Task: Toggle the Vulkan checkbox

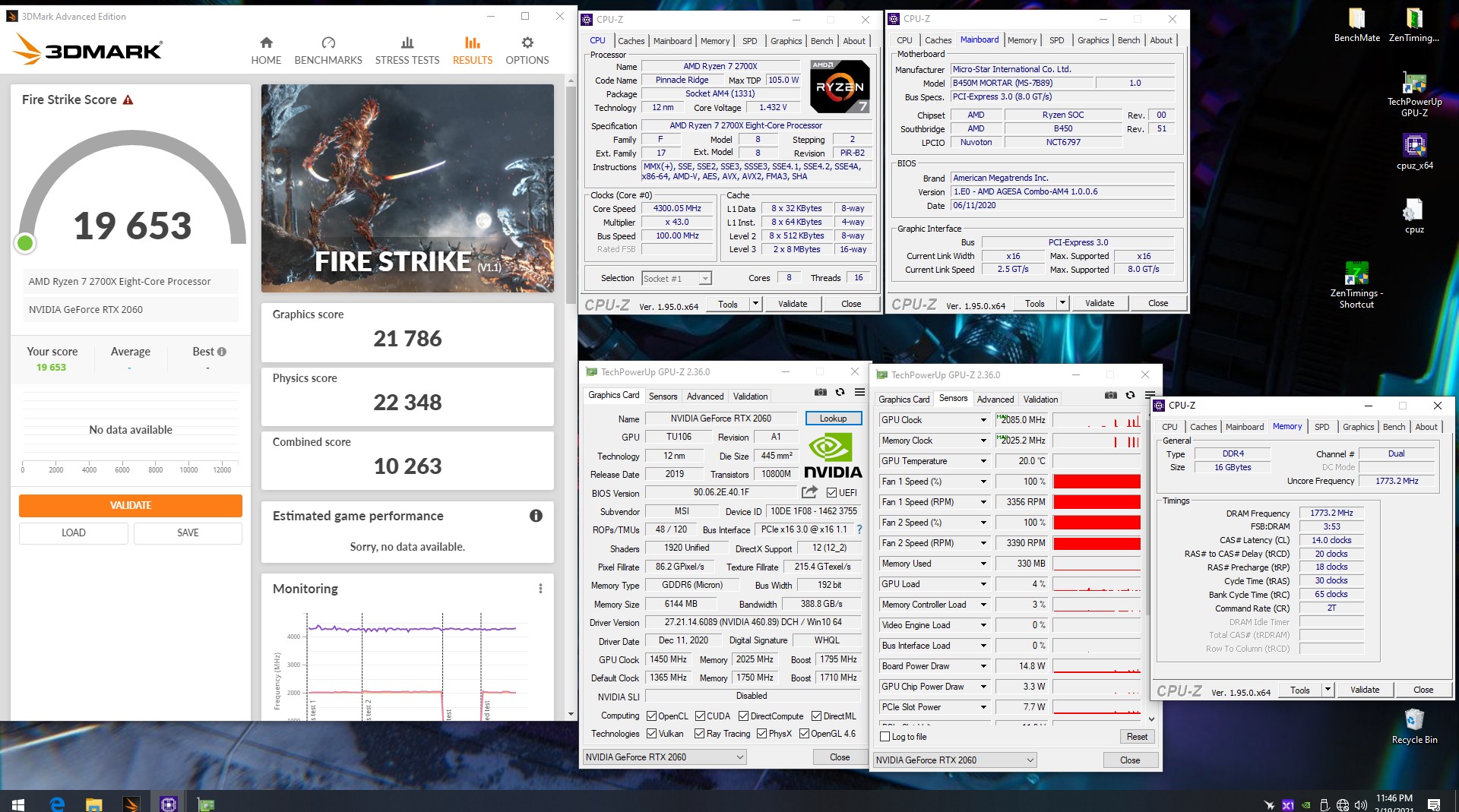Action: pos(651,734)
